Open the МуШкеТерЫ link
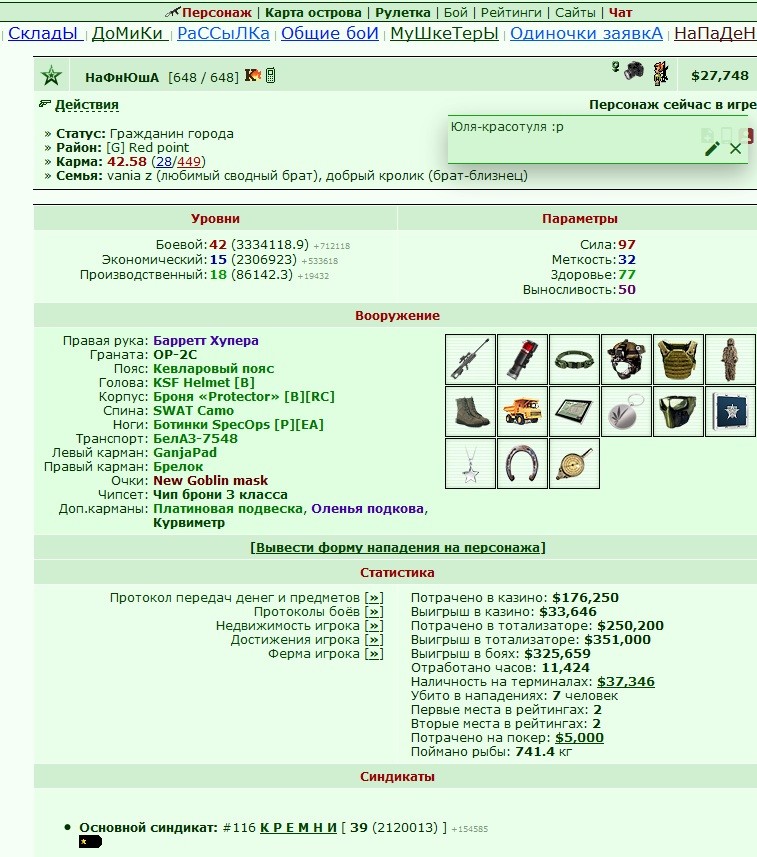The image size is (757, 857). tap(444, 33)
